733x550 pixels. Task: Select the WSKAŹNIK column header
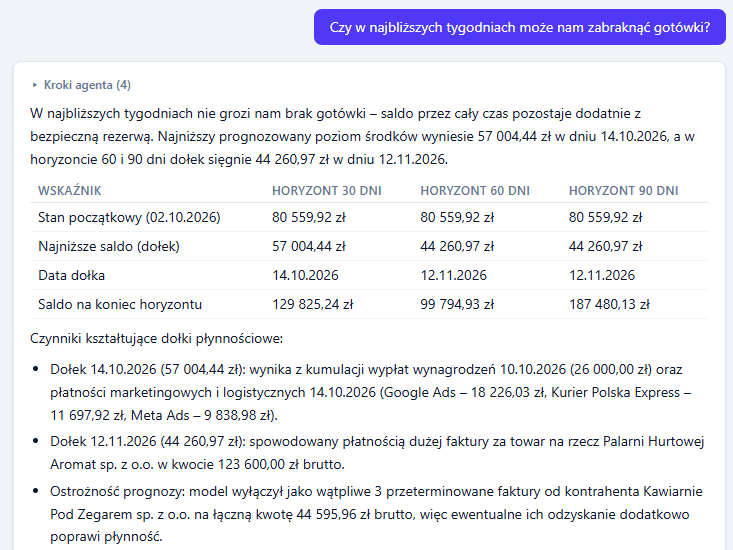point(70,191)
